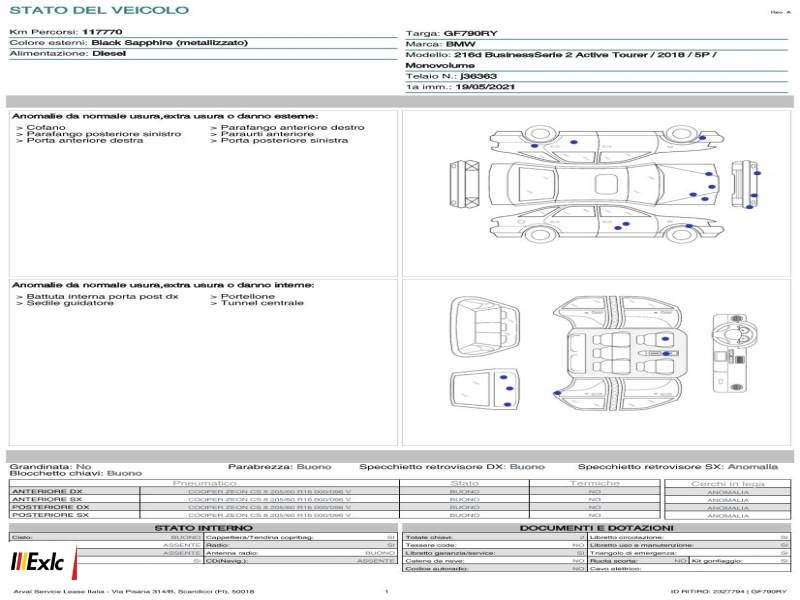The image size is (800, 600).
Task: Click the tailgate diagram with three blue dots
Action: click(x=485, y=391)
